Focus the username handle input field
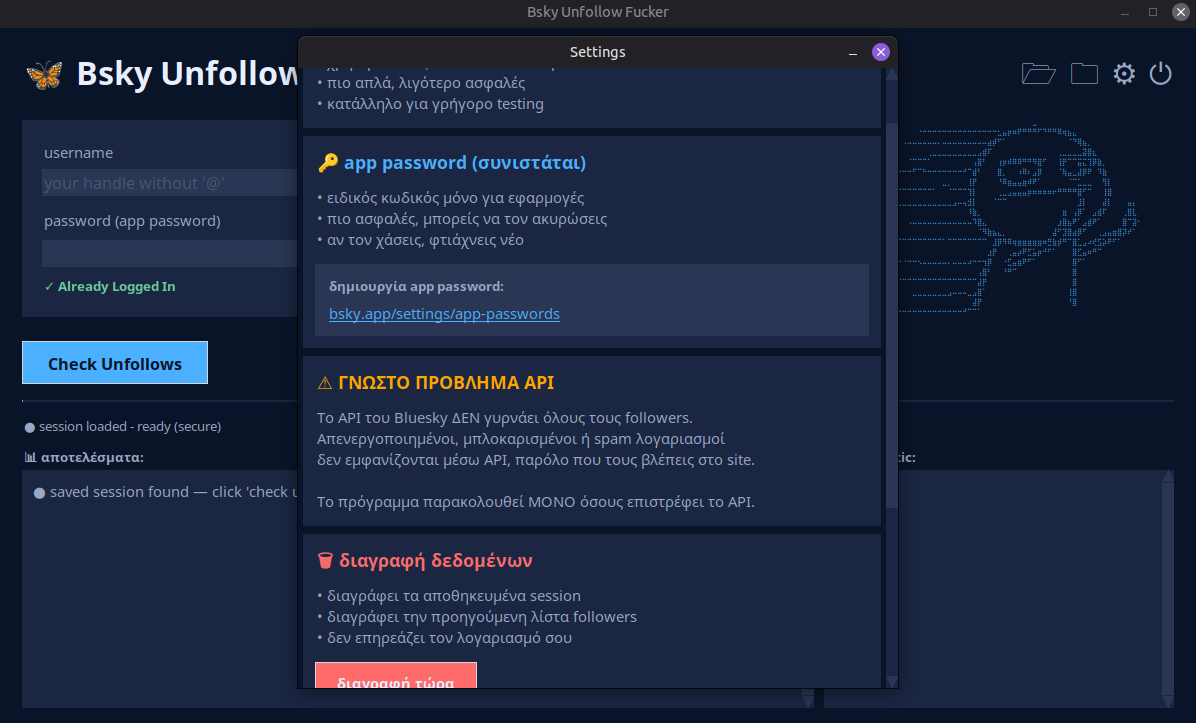The image size is (1196, 723). [x=168, y=183]
